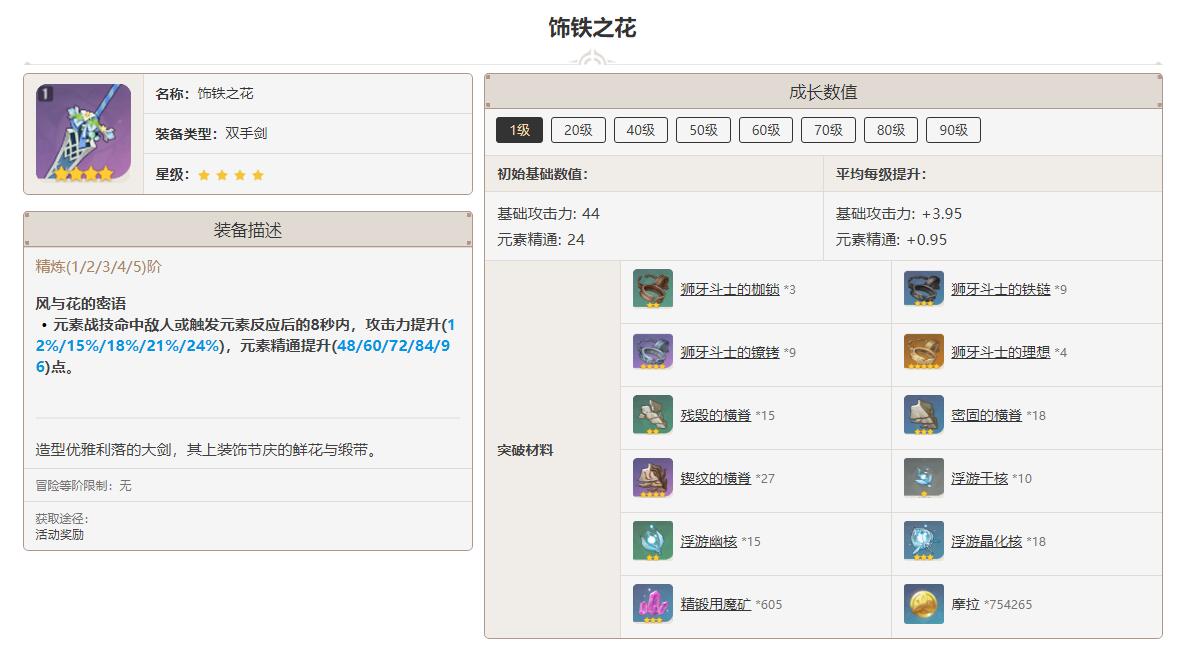The height and width of the screenshot is (648, 1183).
Task: Follow the 狮牙斗士的镣铐 link
Action: [730, 352]
